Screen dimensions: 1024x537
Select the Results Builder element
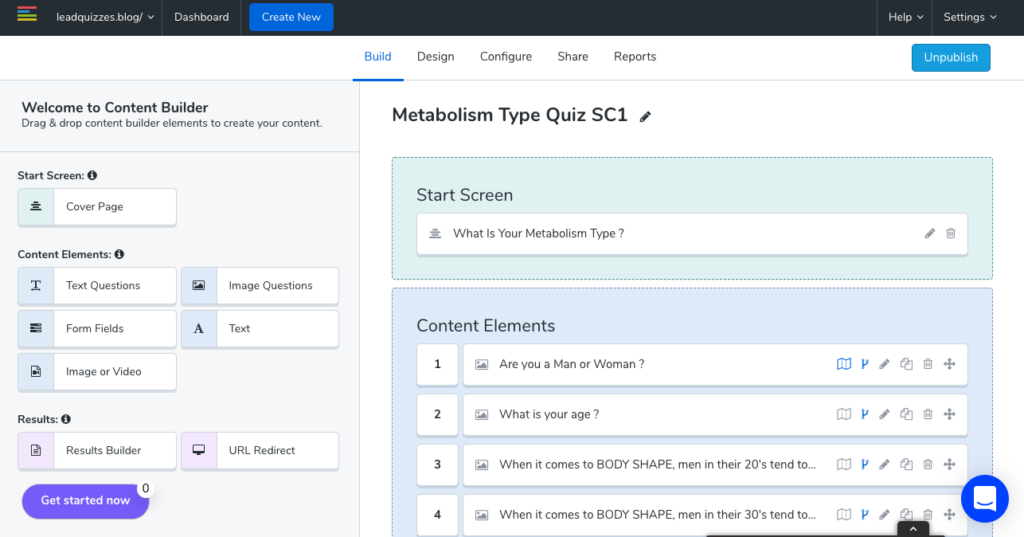coord(97,450)
